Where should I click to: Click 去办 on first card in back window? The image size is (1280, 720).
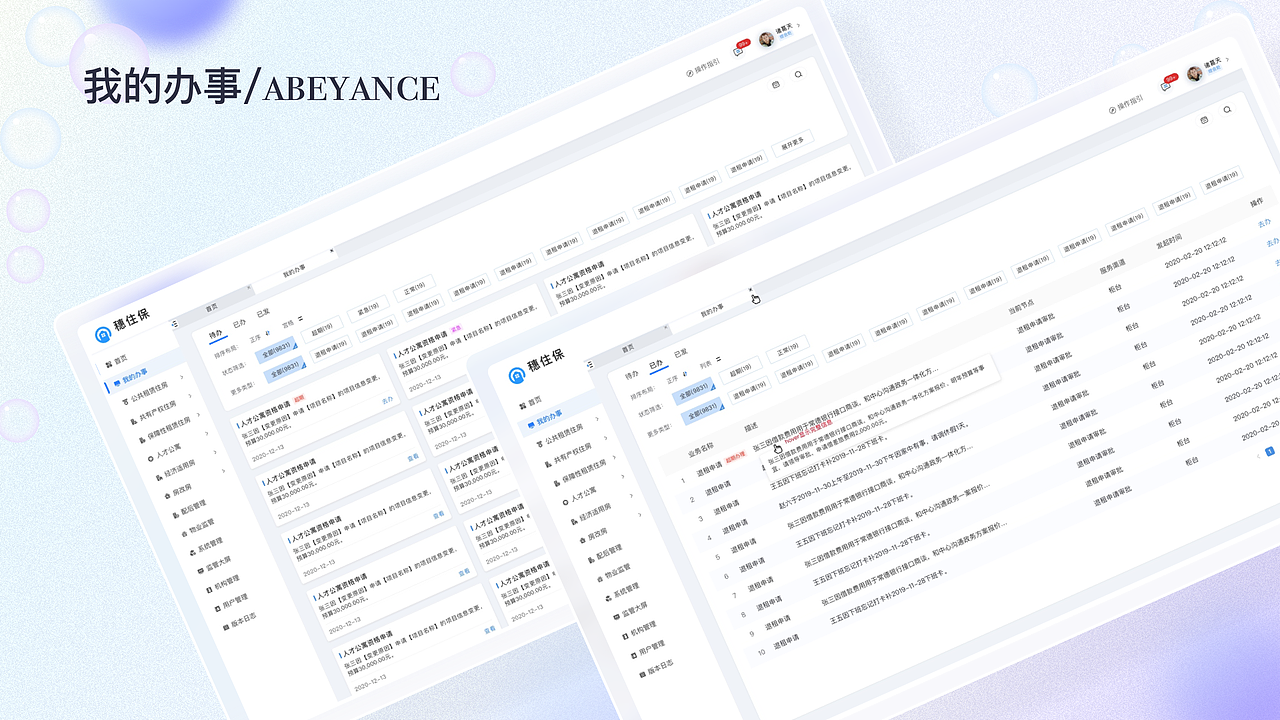tap(387, 400)
